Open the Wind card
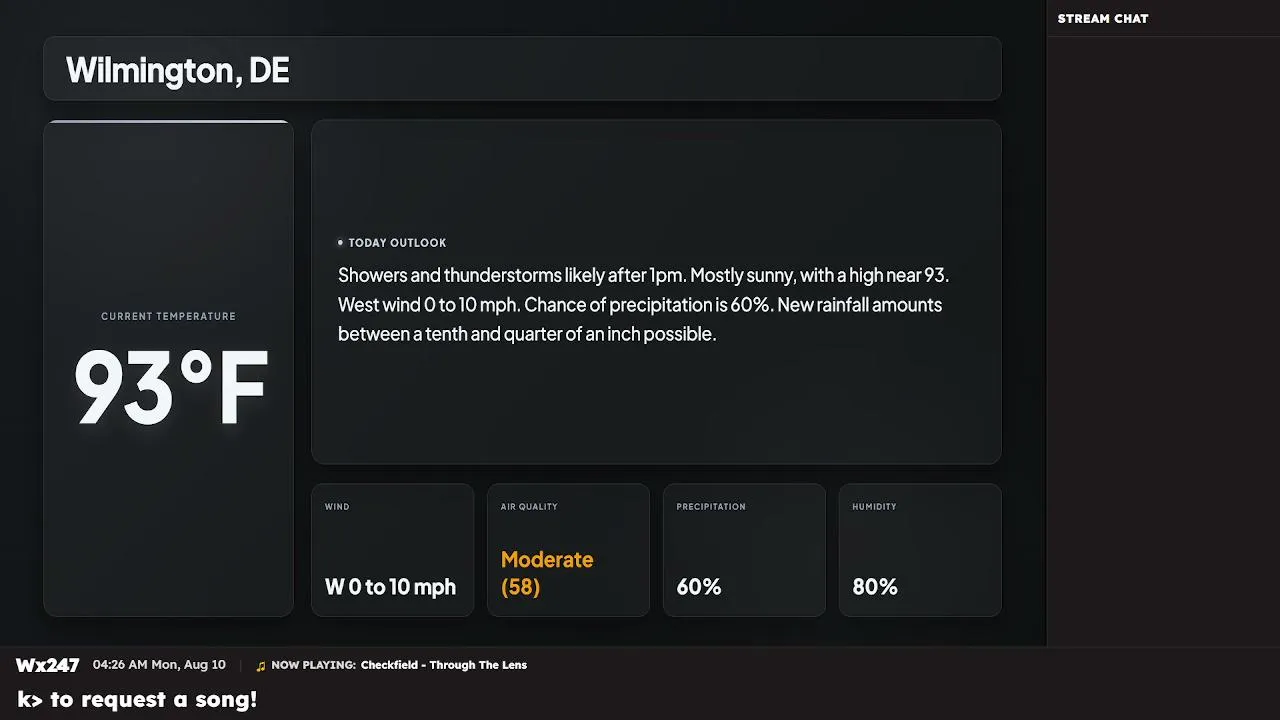Viewport: 1280px width, 720px height. 392,550
